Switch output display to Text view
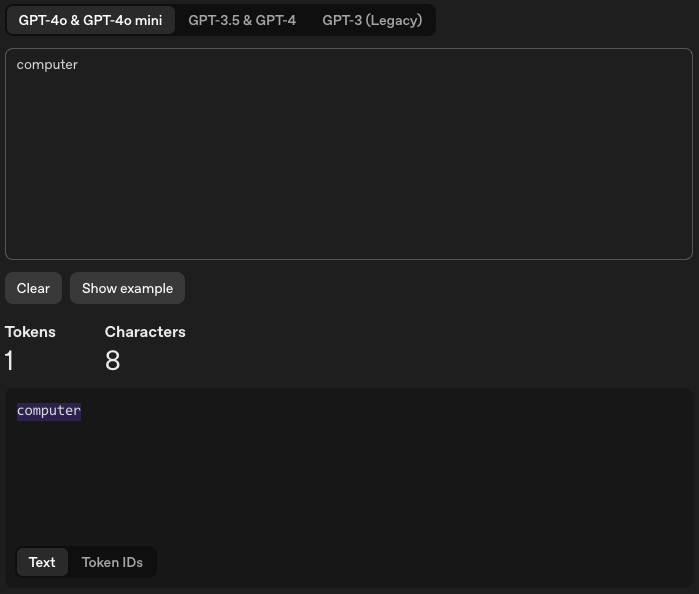This screenshot has width=699, height=594. coord(42,562)
